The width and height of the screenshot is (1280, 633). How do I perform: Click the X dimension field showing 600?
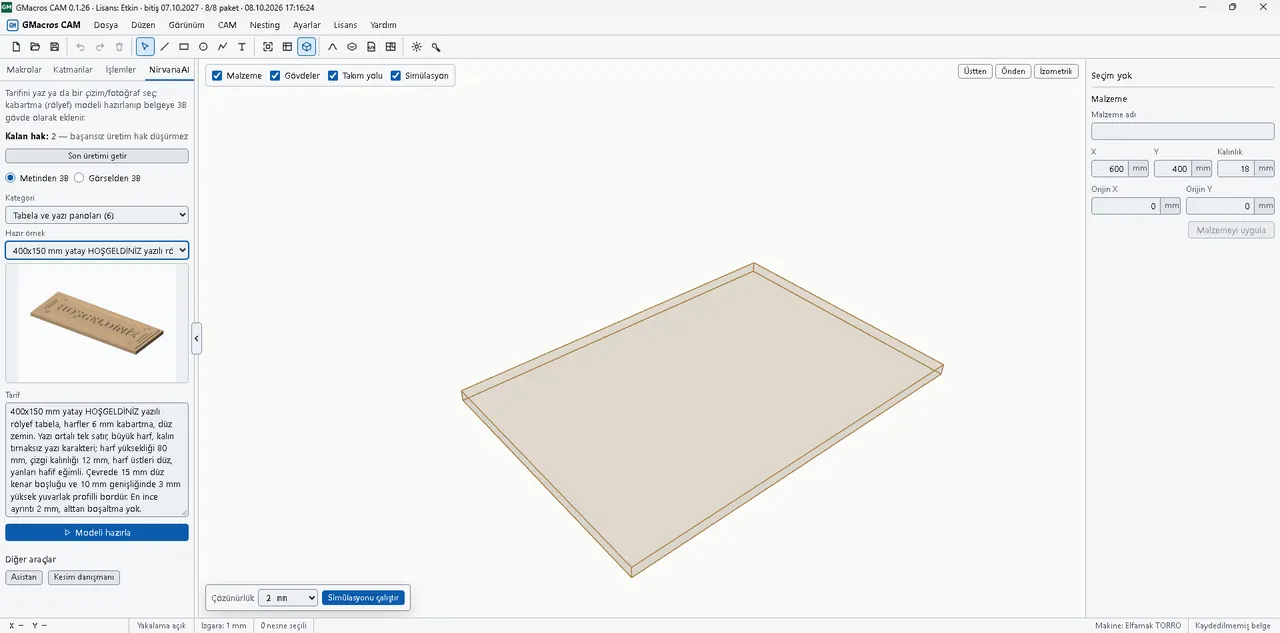[x=1110, y=169]
